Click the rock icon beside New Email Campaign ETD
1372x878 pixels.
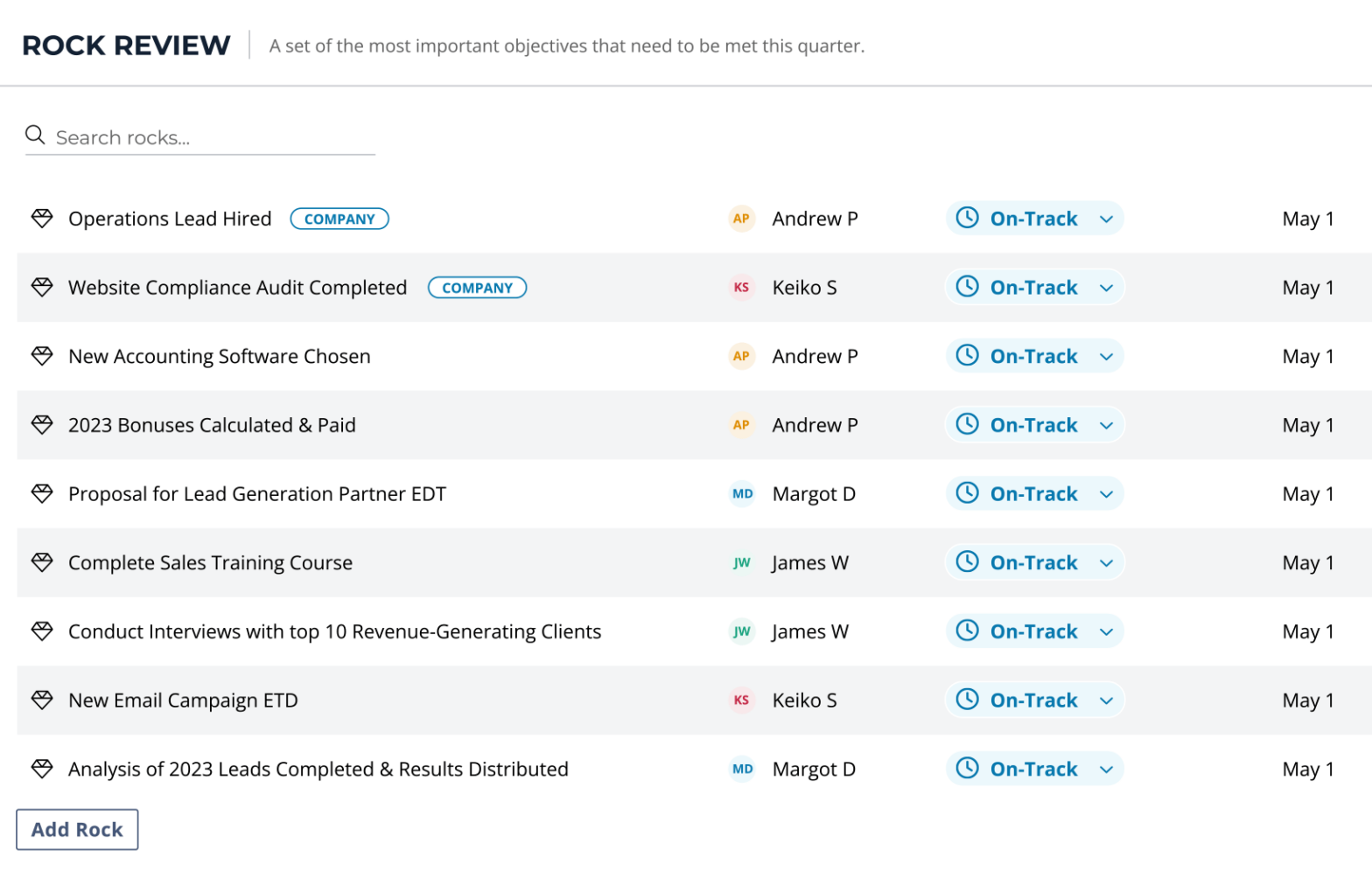pos(42,700)
